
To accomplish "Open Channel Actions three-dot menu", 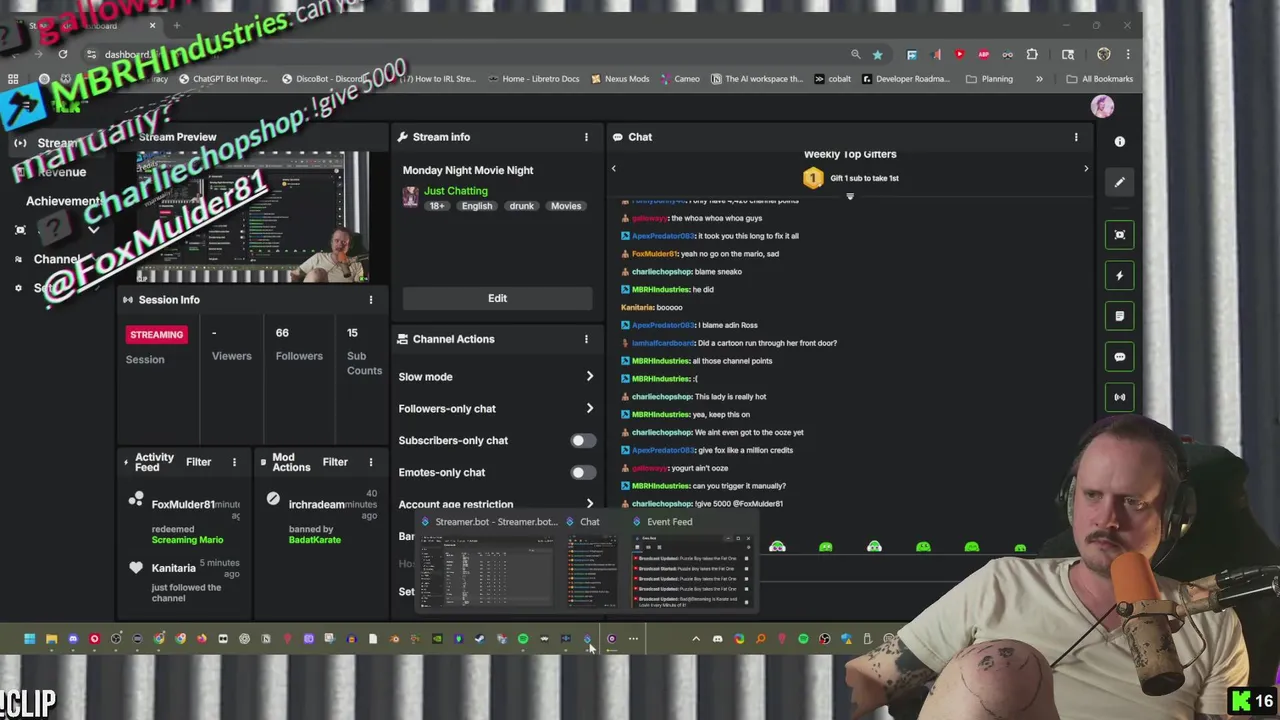I will [x=587, y=339].
